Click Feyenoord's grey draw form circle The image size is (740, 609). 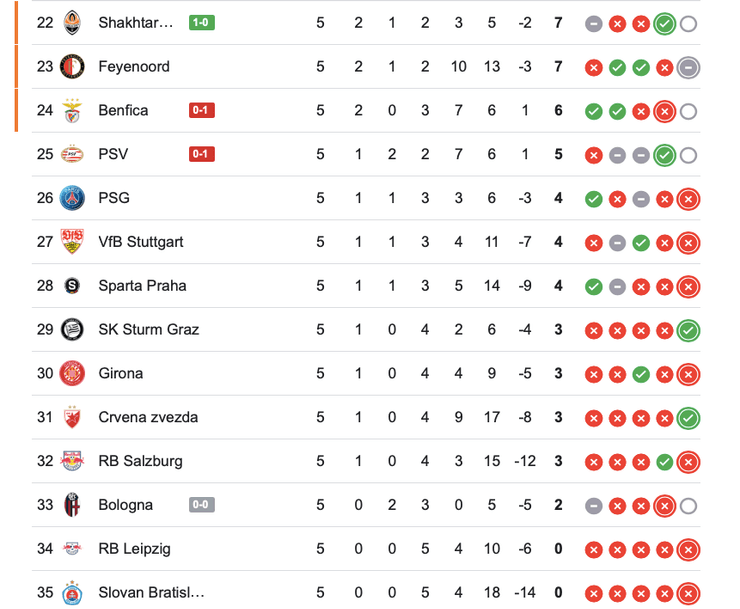(x=688, y=67)
